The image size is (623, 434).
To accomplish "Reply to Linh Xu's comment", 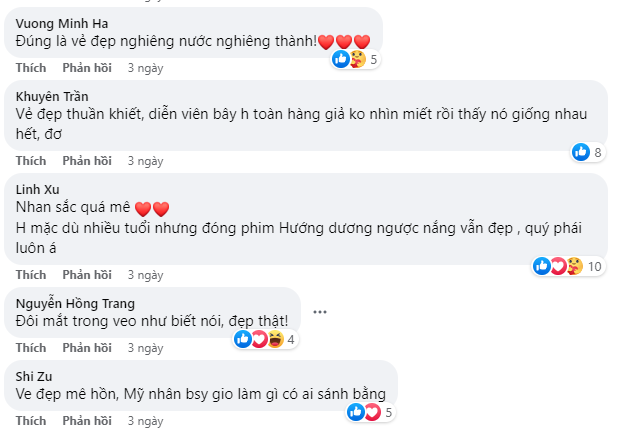I will point(85,274).
